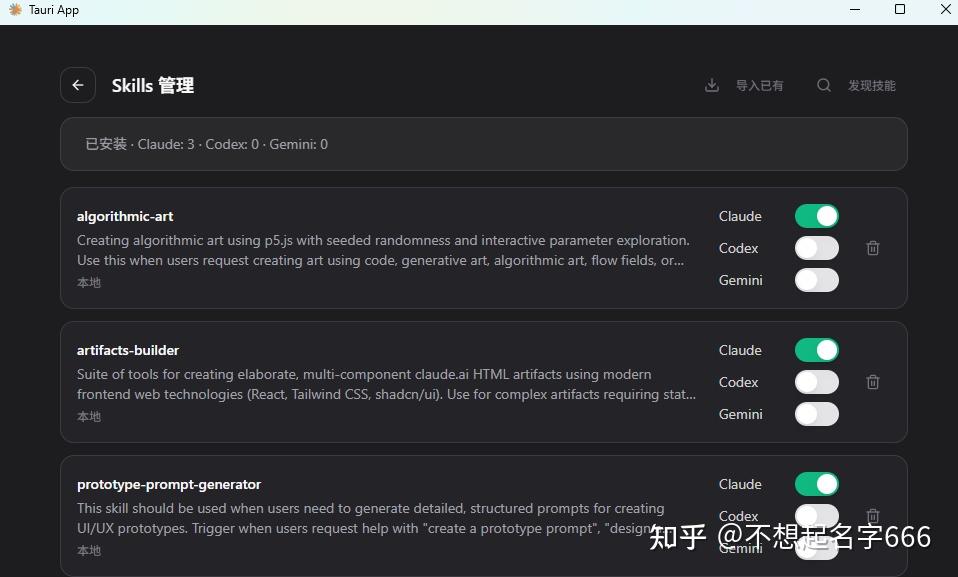Switch on Gemini for artifacts-builder
The width and height of the screenshot is (958, 577).
[x=817, y=414]
